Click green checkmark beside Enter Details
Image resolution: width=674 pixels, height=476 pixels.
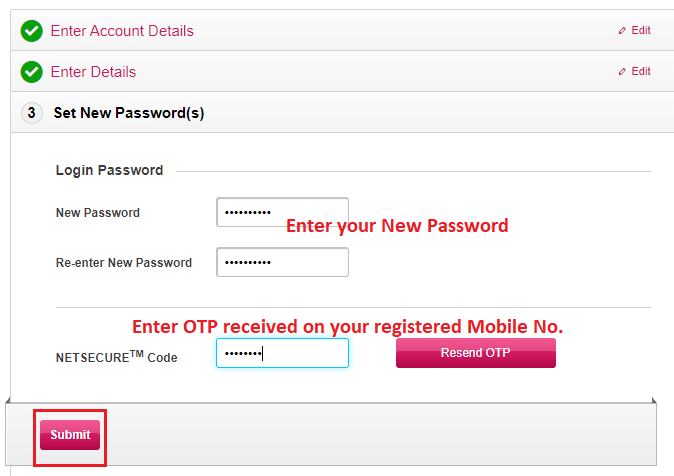click(32, 72)
